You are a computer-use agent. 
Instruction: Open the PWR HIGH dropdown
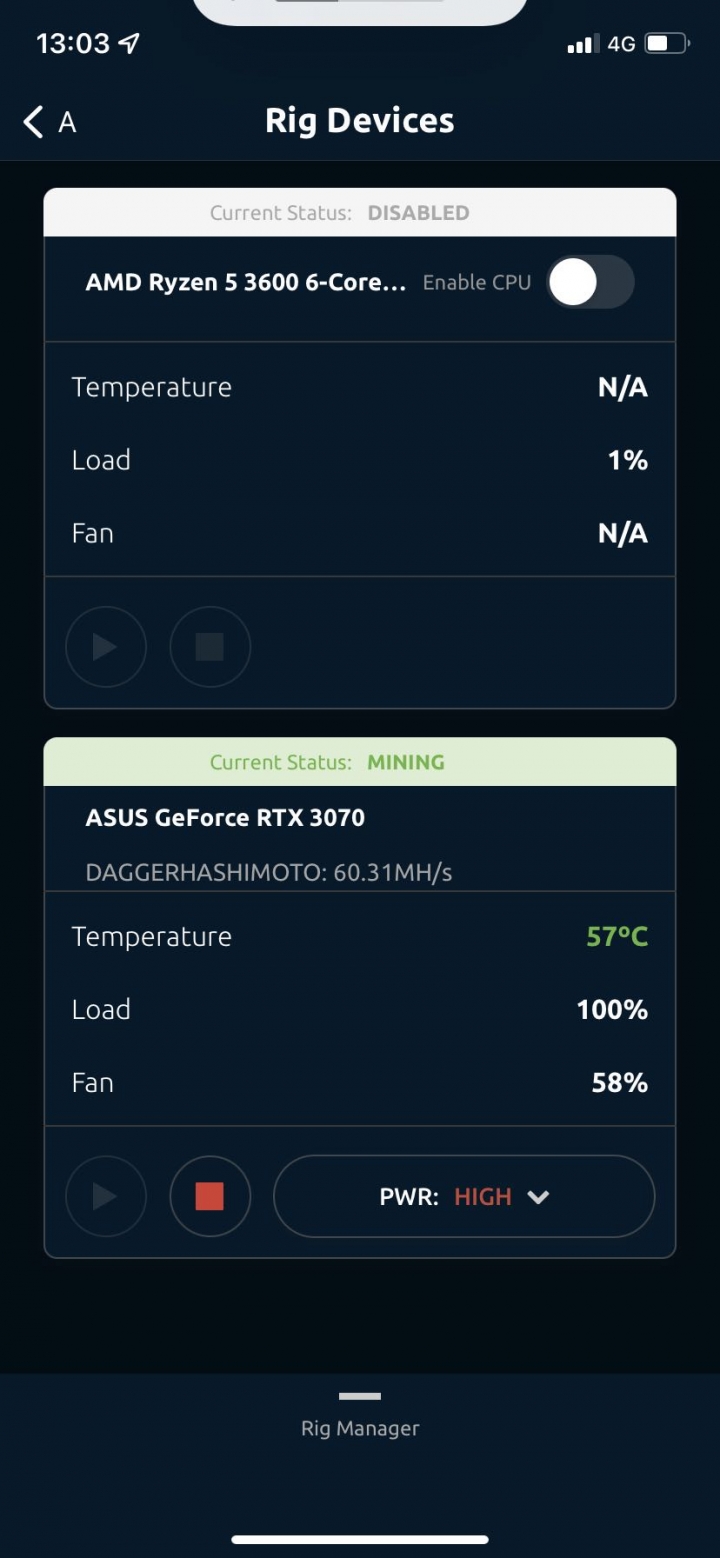point(464,1196)
